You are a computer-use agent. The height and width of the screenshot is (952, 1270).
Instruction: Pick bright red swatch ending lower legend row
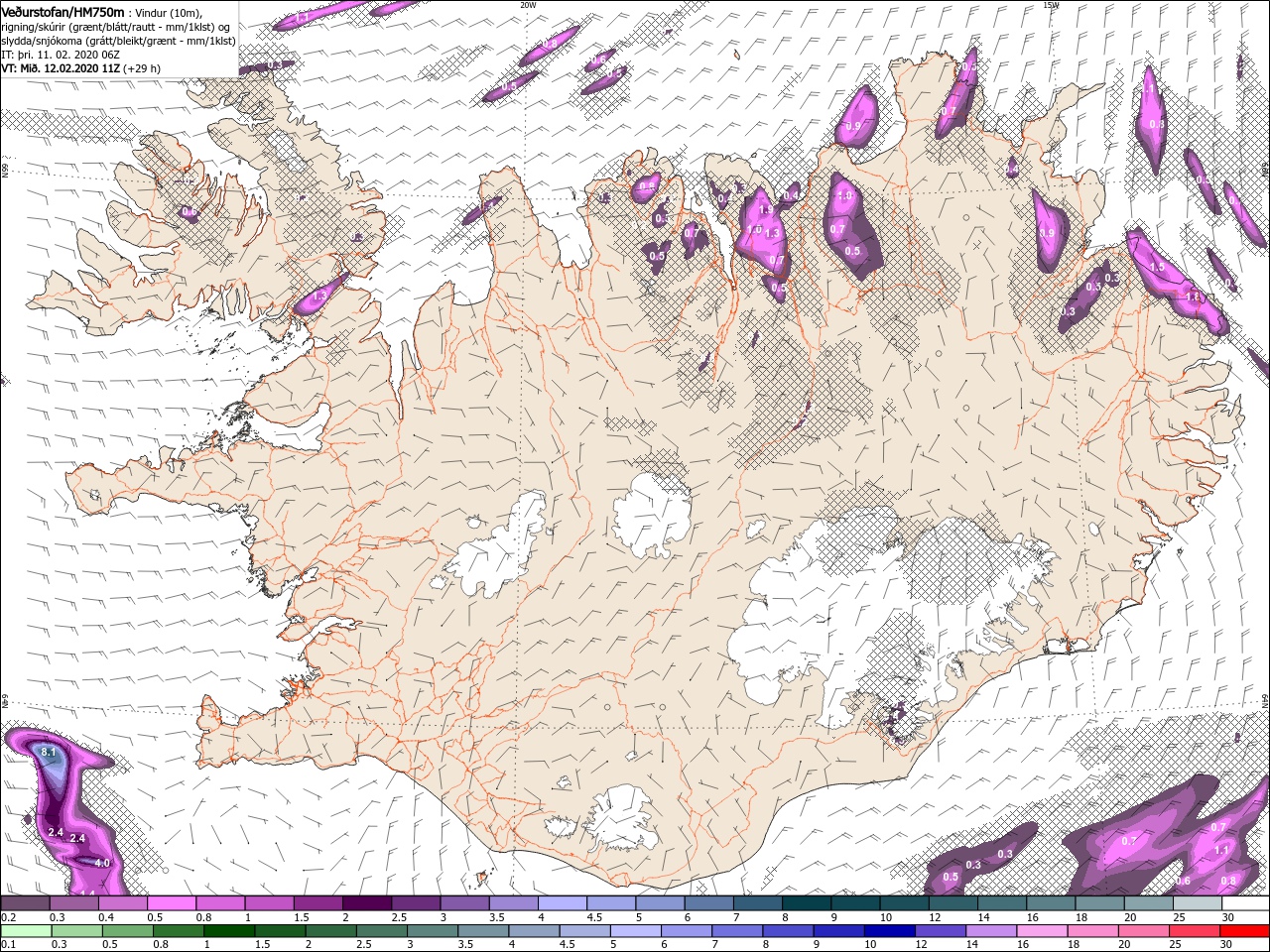coord(1244,931)
